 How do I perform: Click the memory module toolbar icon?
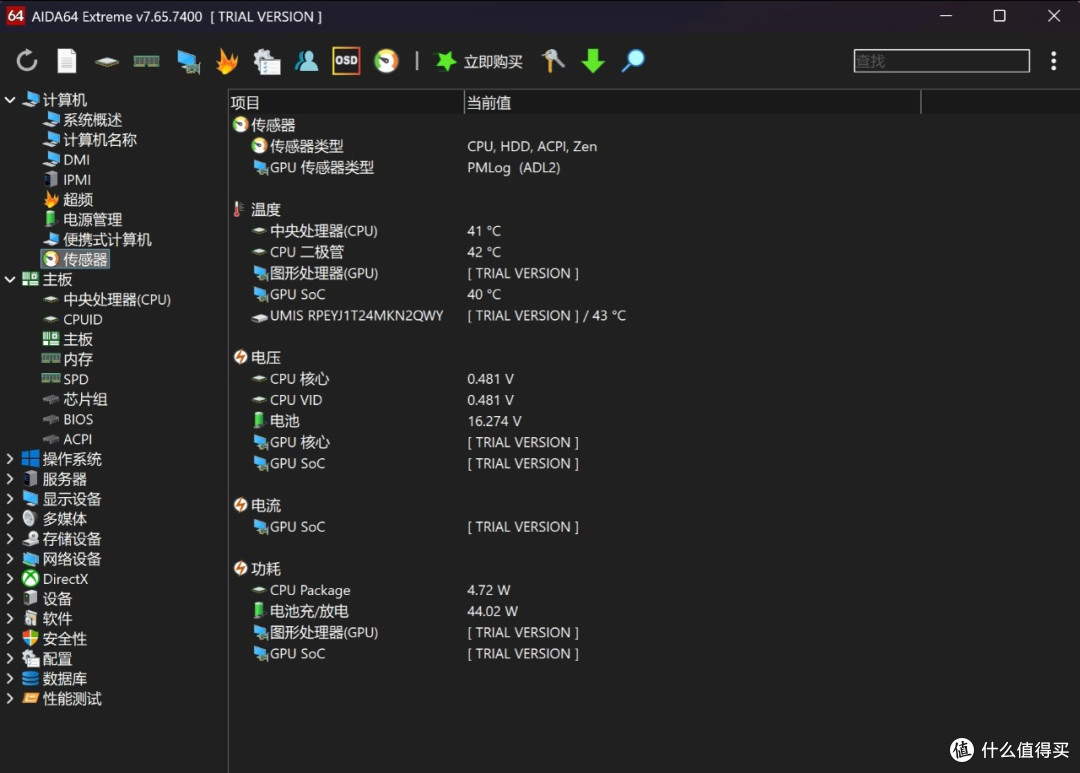coord(146,61)
